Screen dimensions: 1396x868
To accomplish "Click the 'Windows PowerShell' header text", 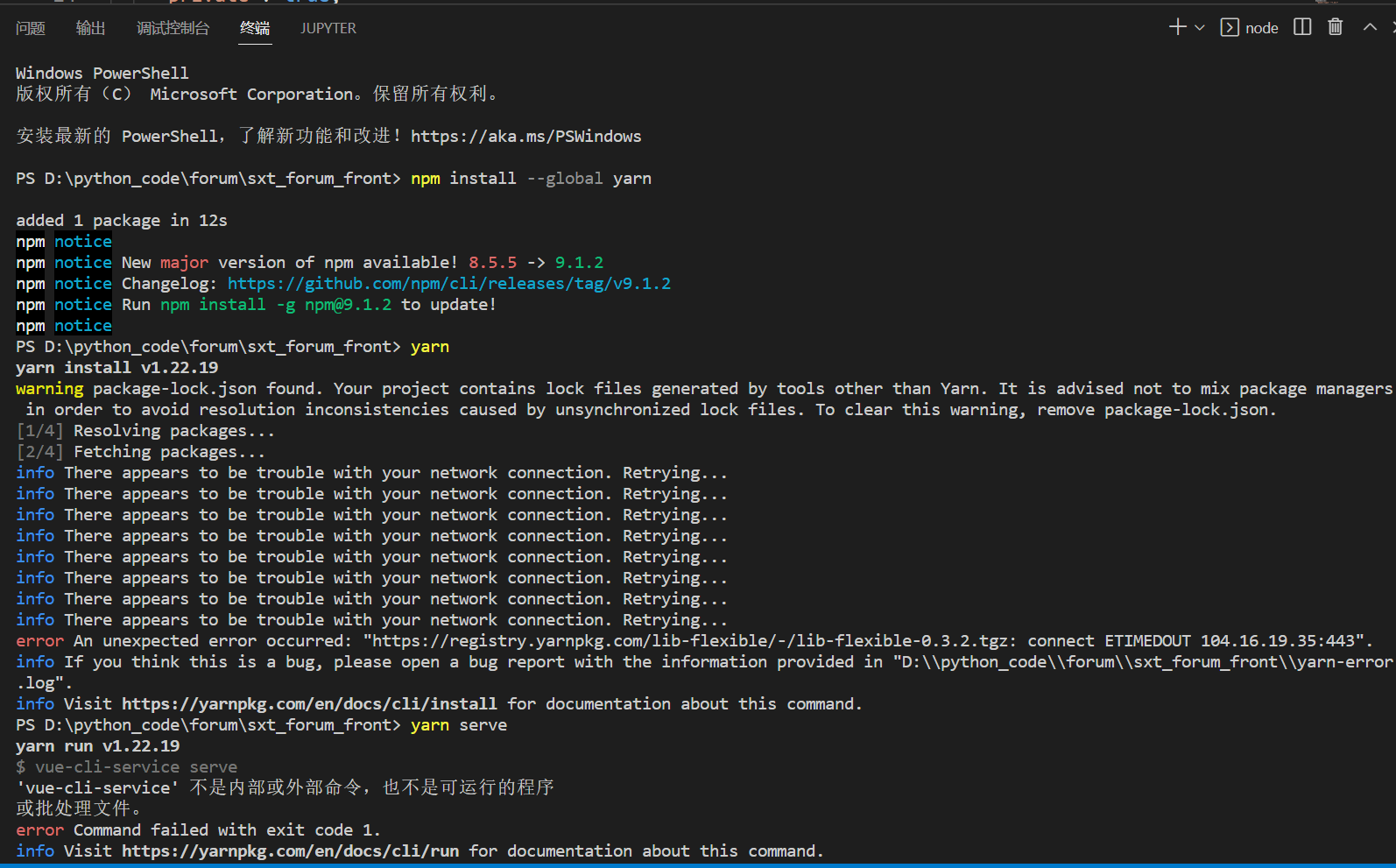I will click(x=102, y=73).
